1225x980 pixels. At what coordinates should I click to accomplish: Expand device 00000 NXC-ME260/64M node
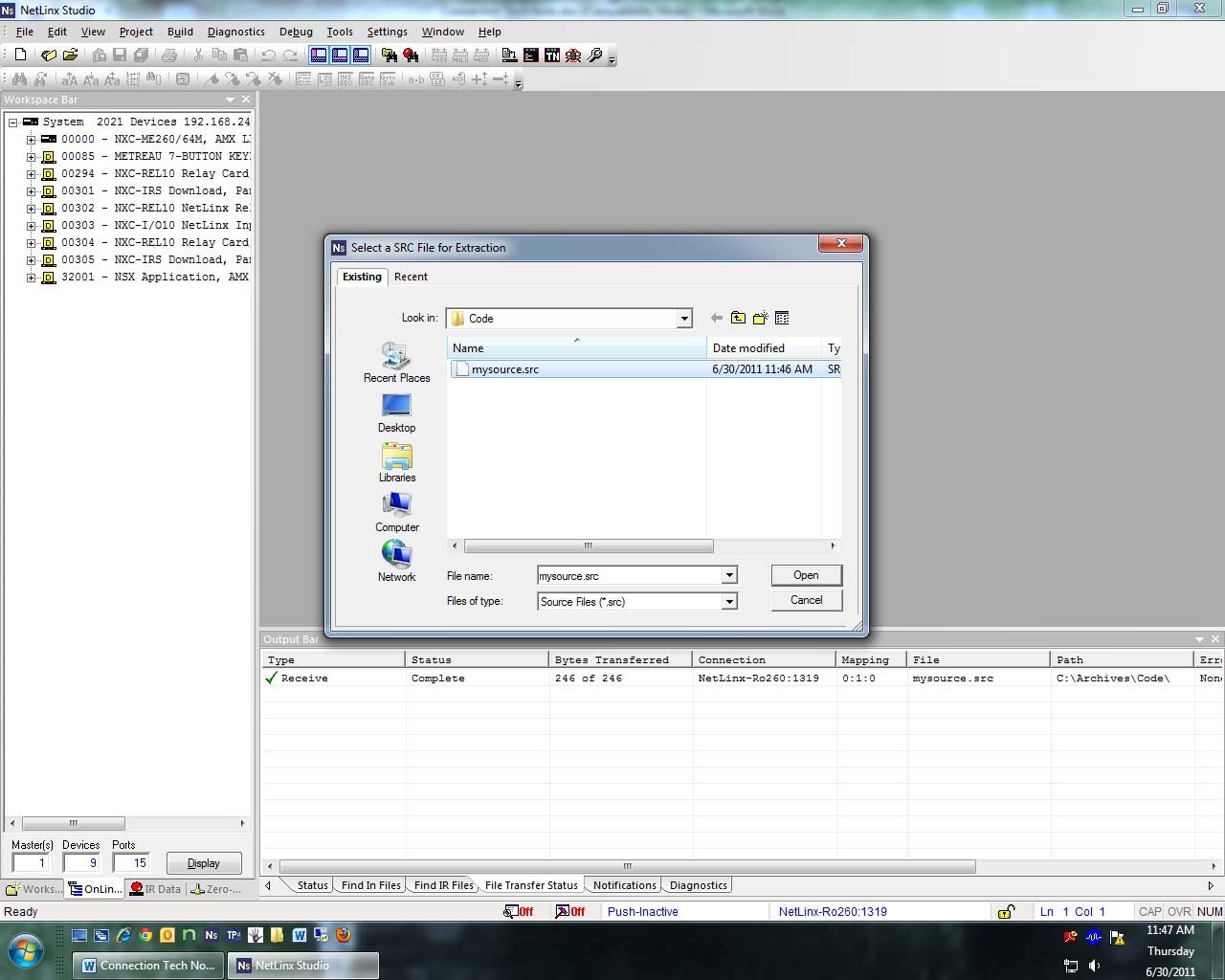point(31,140)
